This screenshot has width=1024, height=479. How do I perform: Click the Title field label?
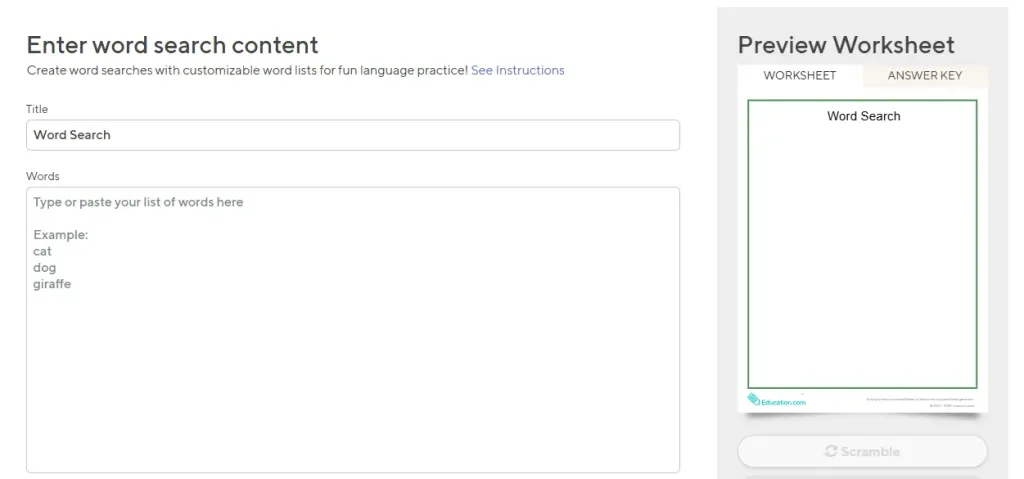click(37, 109)
